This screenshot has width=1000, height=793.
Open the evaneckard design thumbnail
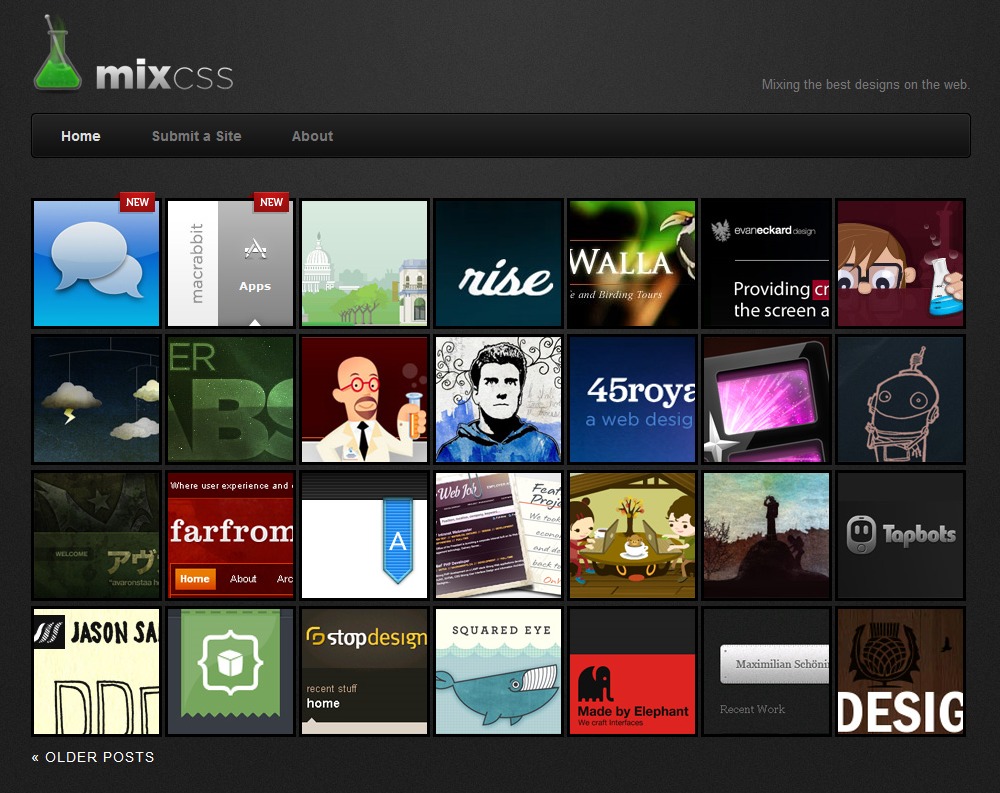click(766, 263)
